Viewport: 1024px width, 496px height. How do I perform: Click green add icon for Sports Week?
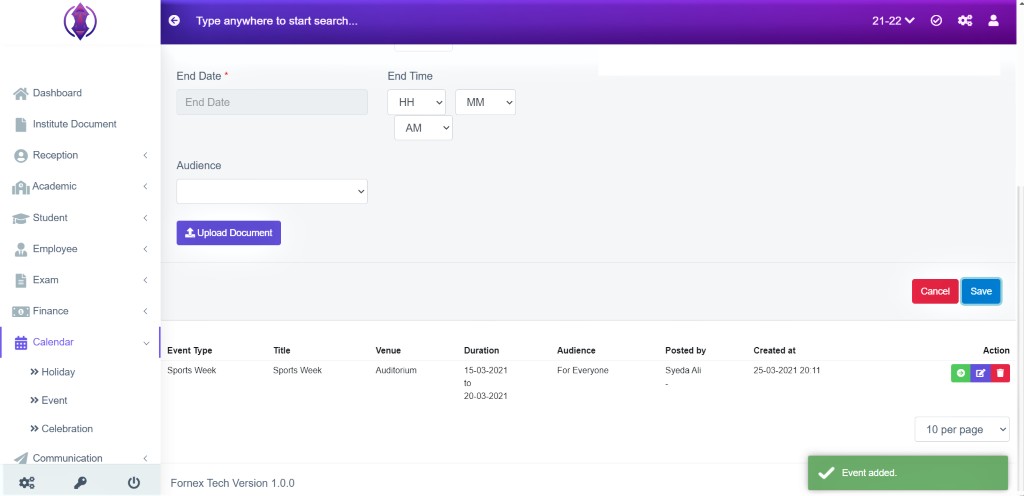pyautogui.click(x=961, y=373)
